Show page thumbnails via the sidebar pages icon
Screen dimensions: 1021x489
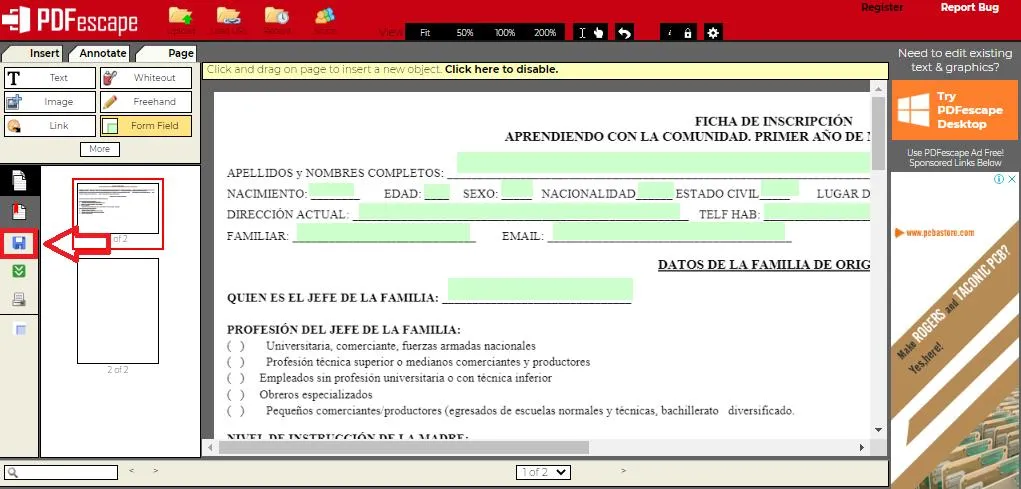(x=20, y=180)
